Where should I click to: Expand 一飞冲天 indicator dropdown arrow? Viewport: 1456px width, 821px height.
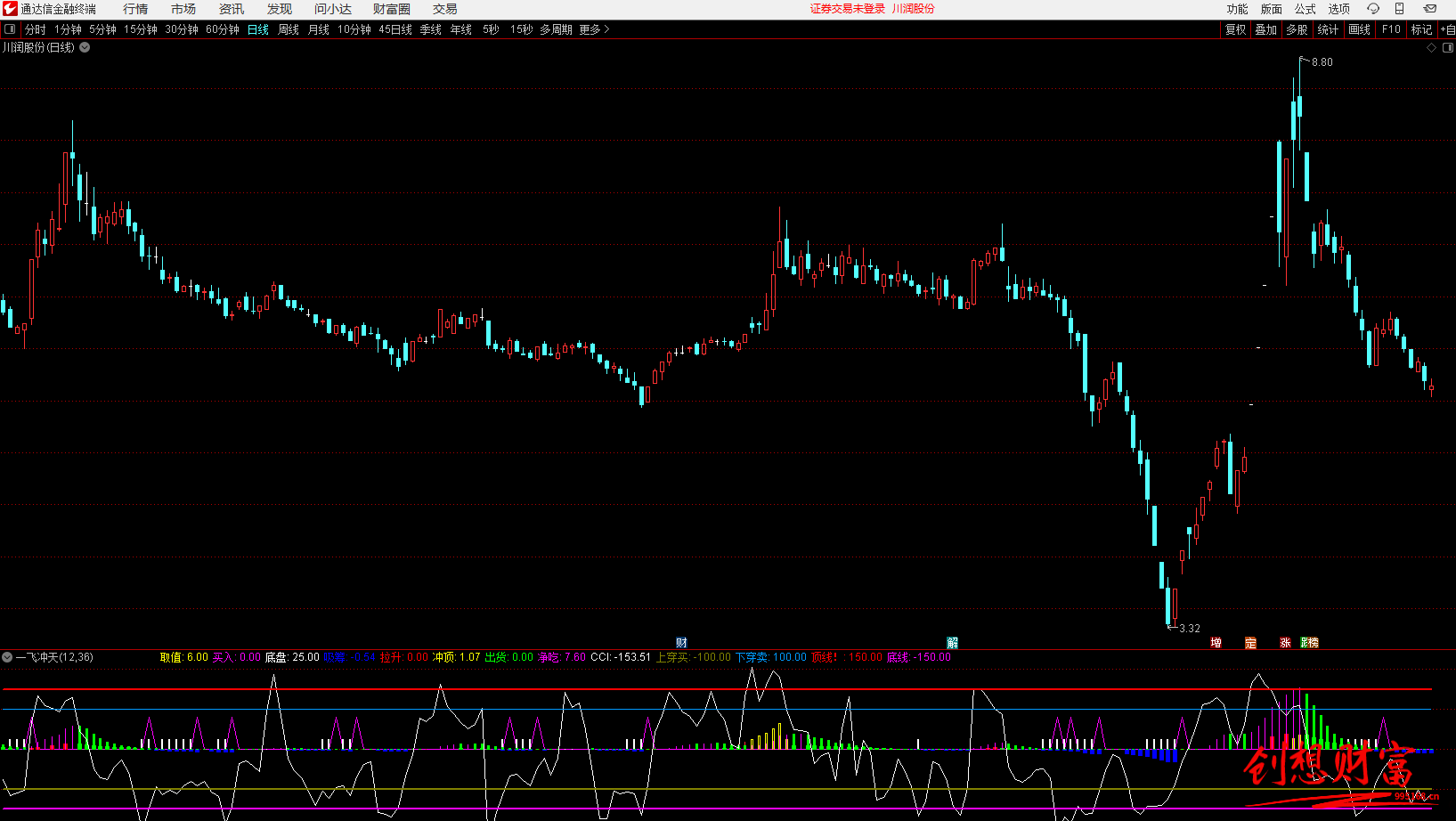(x=7, y=657)
